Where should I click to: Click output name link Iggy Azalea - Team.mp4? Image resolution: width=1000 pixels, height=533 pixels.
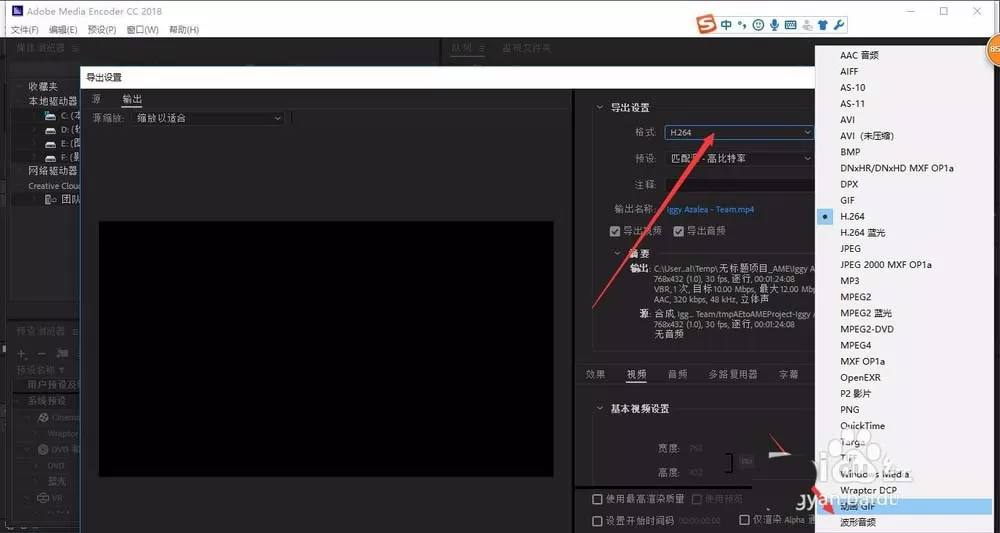710,209
